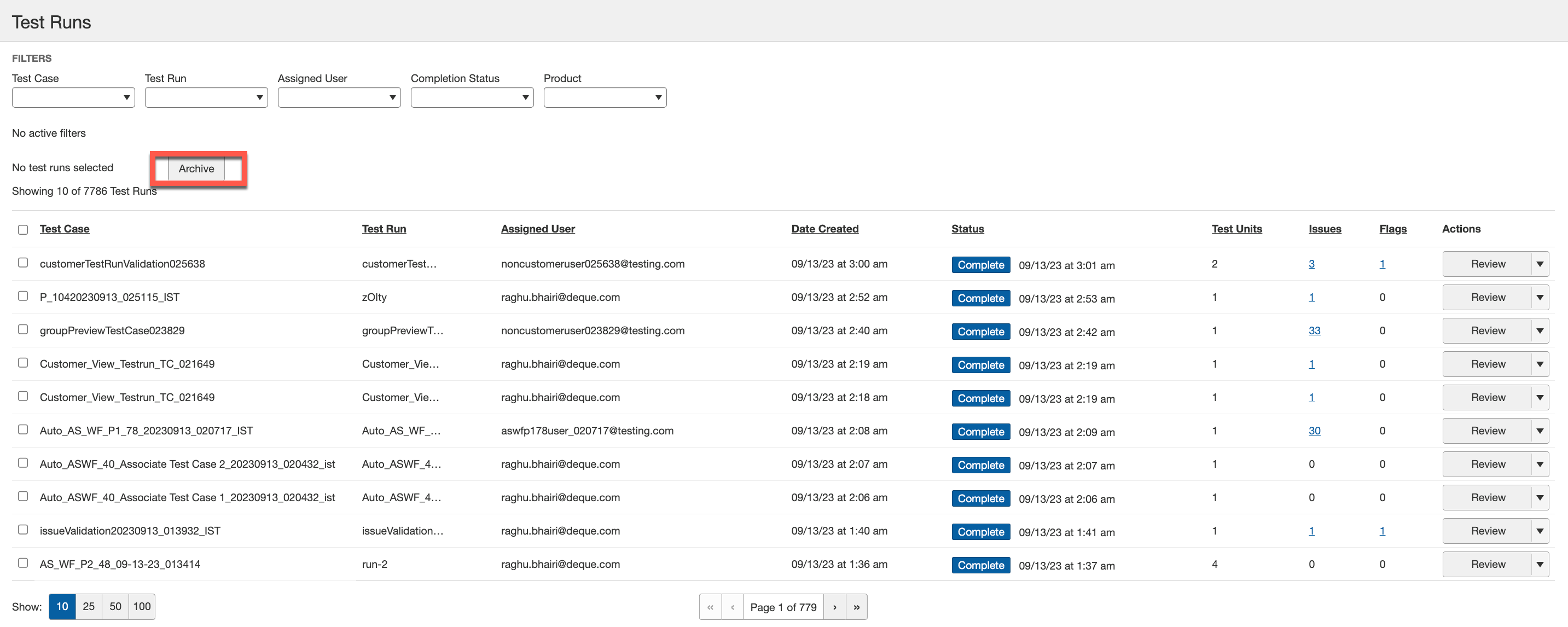Go to the next page arrow
The width and height of the screenshot is (1568, 627).
(834, 607)
